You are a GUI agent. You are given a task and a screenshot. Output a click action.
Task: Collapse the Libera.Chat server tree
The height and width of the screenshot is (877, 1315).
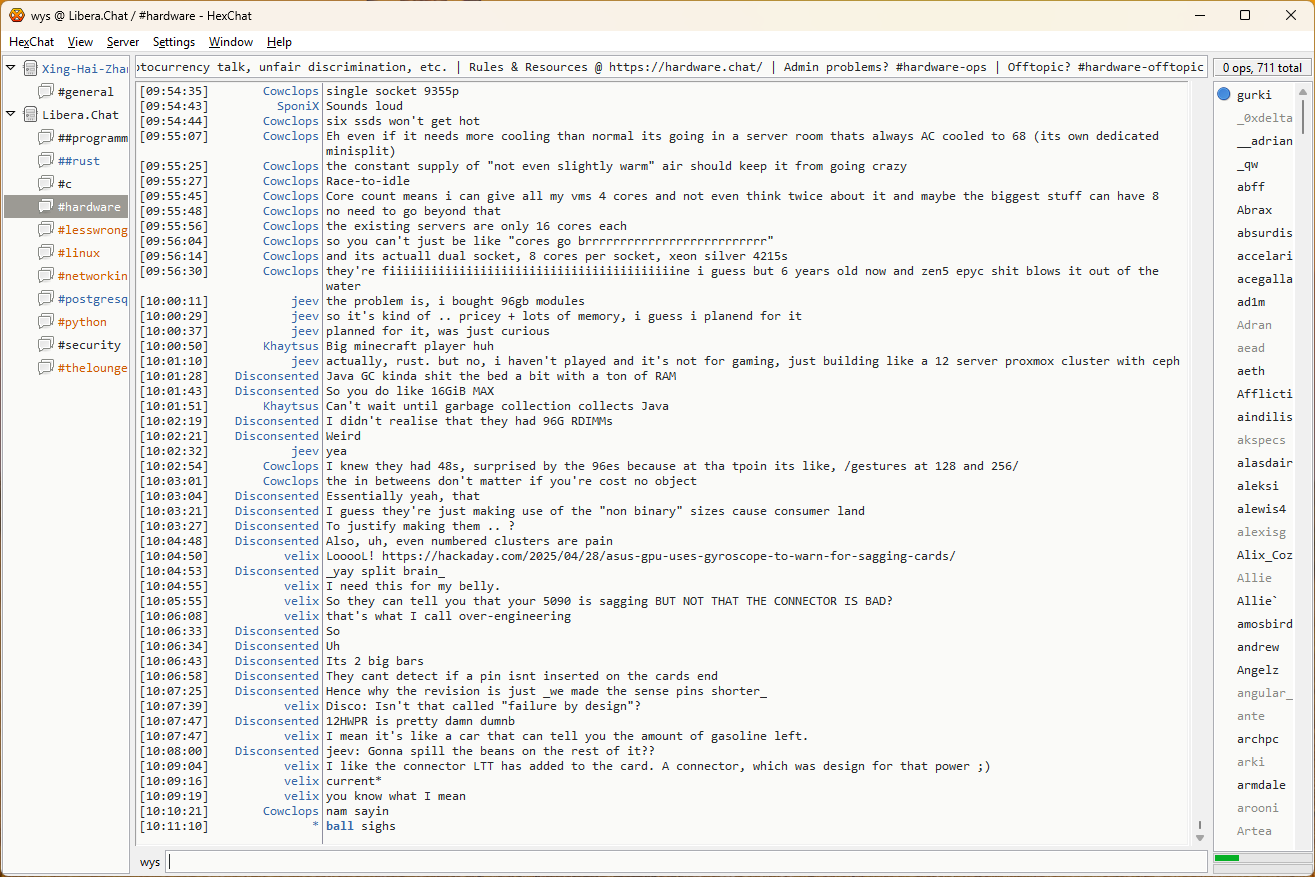(x=11, y=114)
